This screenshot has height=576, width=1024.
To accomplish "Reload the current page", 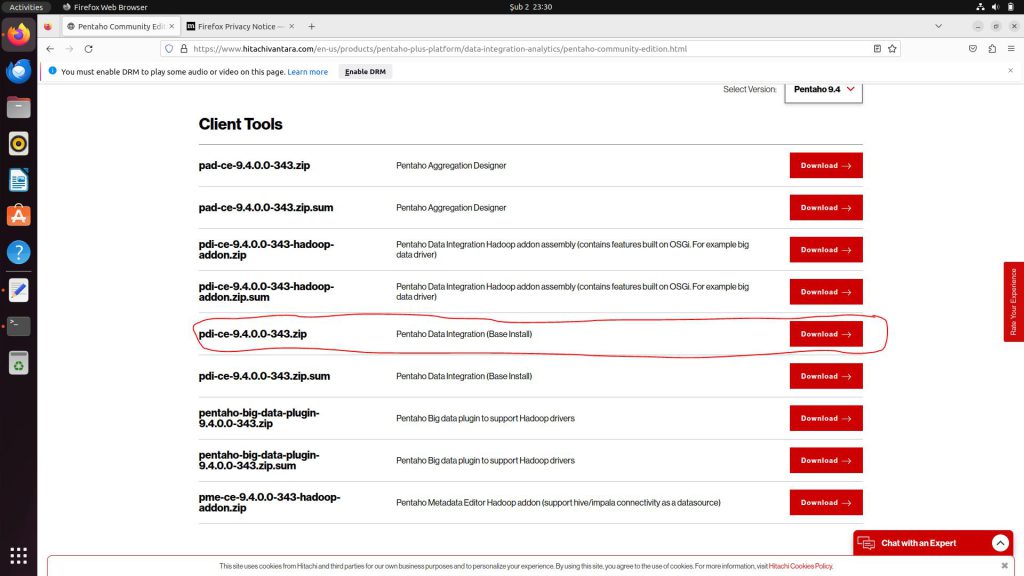I will (x=89, y=49).
